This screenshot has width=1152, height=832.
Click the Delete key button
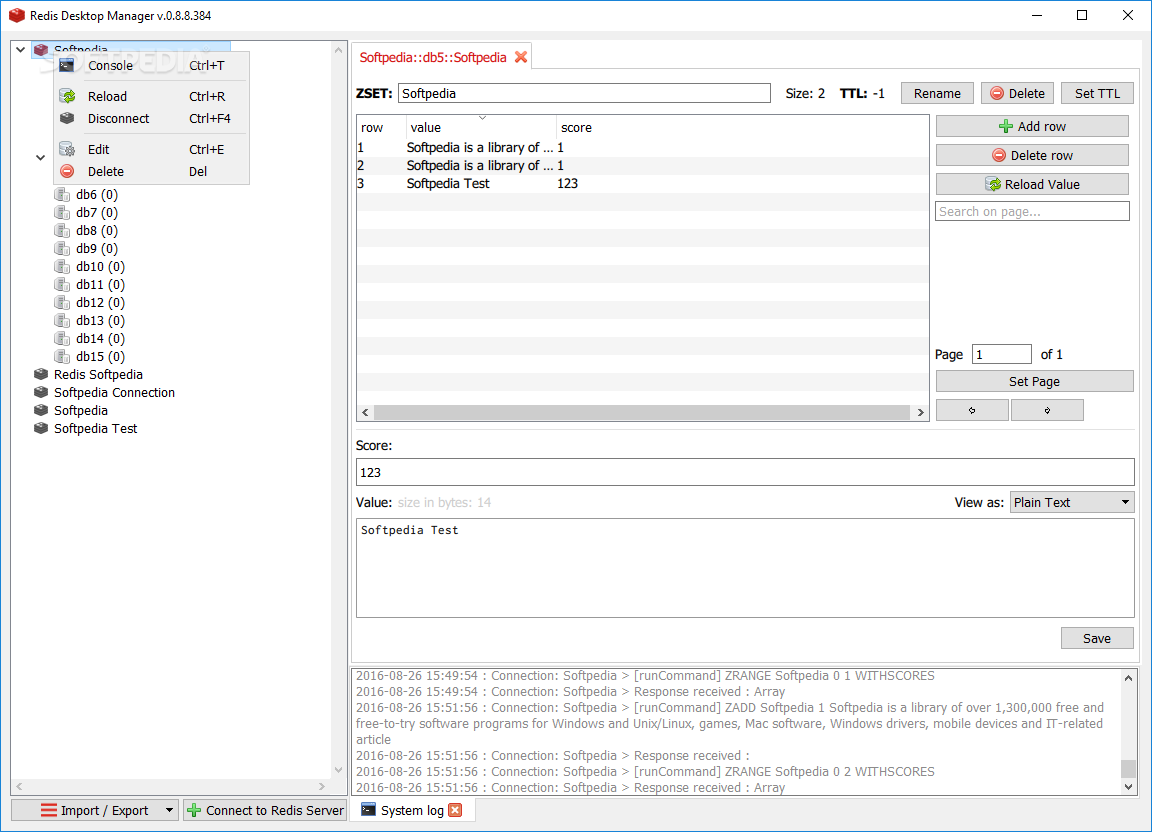coord(1017,93)
